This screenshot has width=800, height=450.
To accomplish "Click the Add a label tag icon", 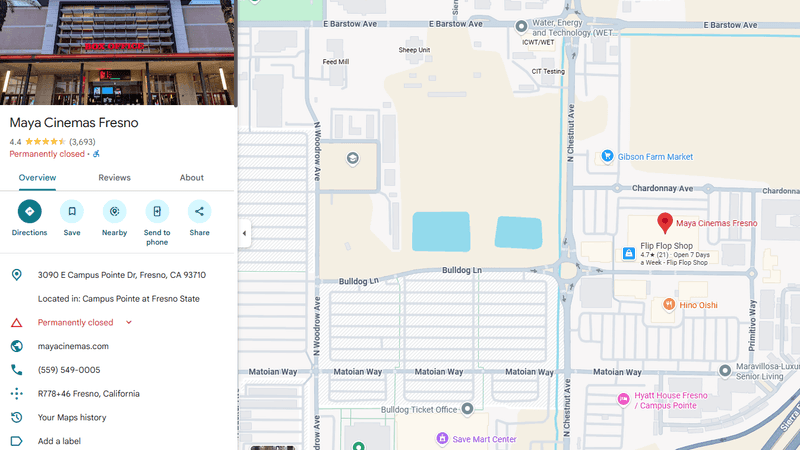I will click(x=17, y=441).
